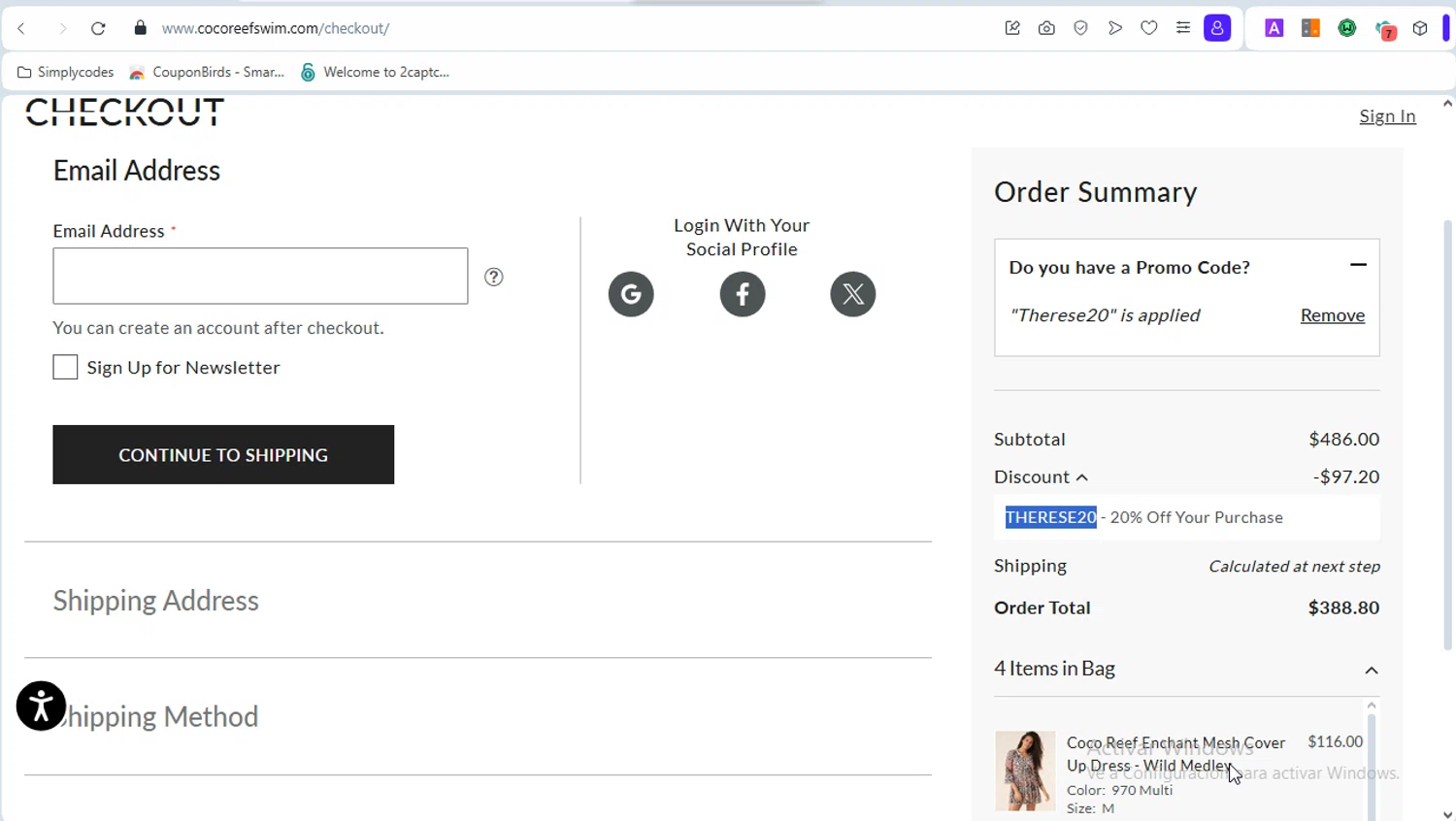Click the items bag list scrollbar

coord(1372,767)
